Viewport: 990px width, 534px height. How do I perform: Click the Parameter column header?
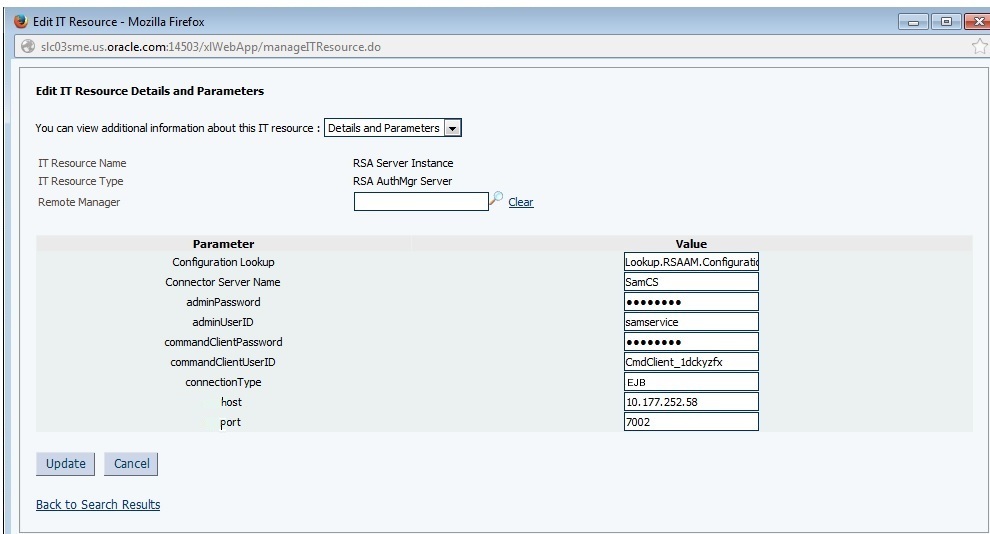tap(224, 244)
